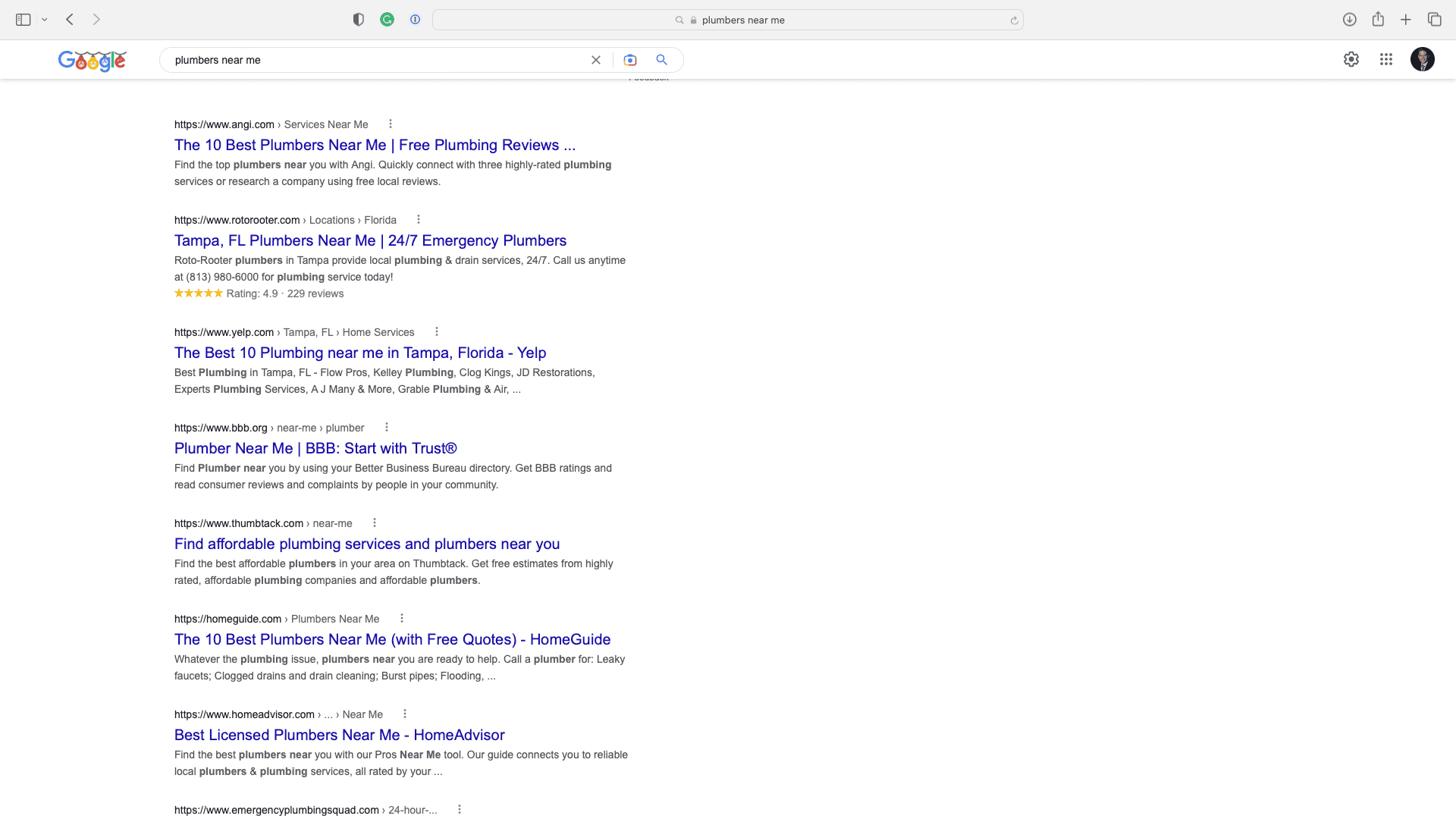Open the 1Password extension icon
This screenshot has height=819, width=1456.
(x=415, y=20)
